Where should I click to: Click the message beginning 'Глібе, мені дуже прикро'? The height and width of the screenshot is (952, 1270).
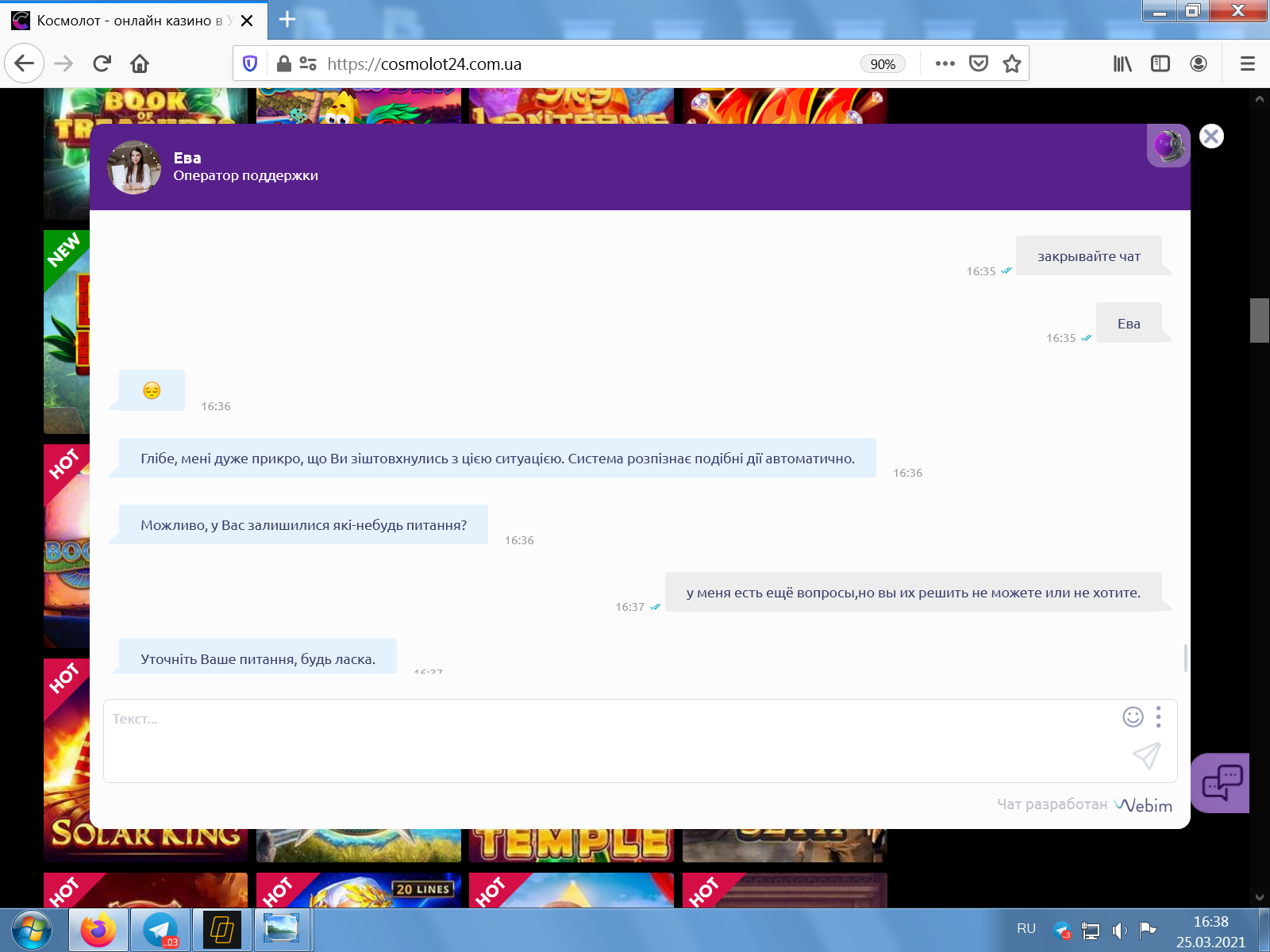[x=498, y=459]
